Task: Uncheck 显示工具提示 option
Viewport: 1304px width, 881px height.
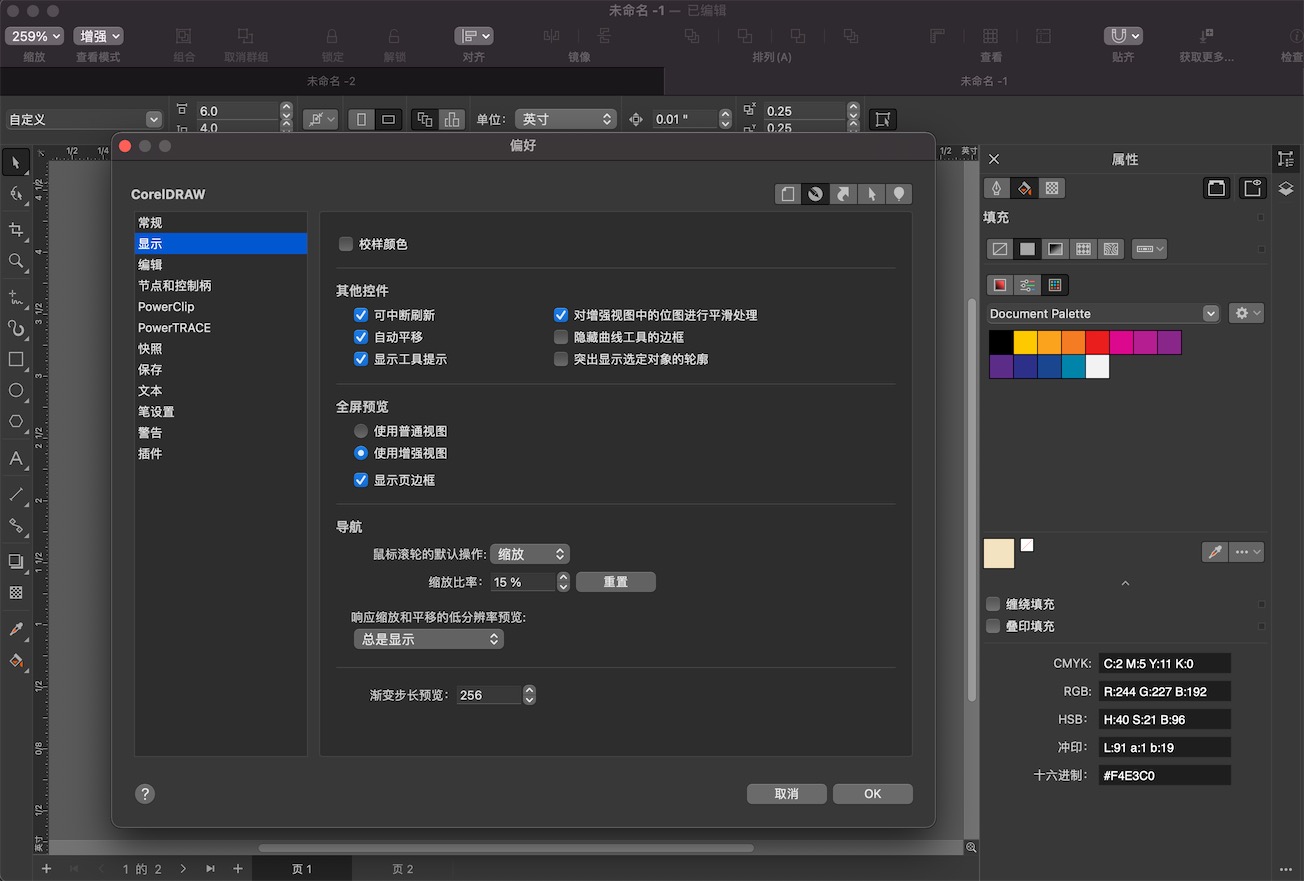Action: click(x=362, y=359)
